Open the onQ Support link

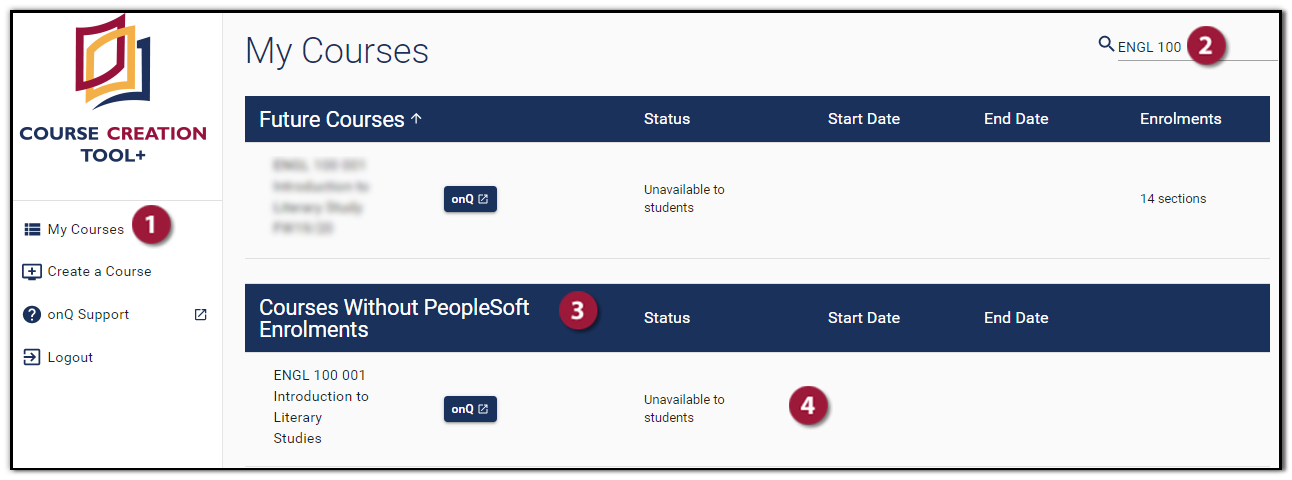(89, 315)
